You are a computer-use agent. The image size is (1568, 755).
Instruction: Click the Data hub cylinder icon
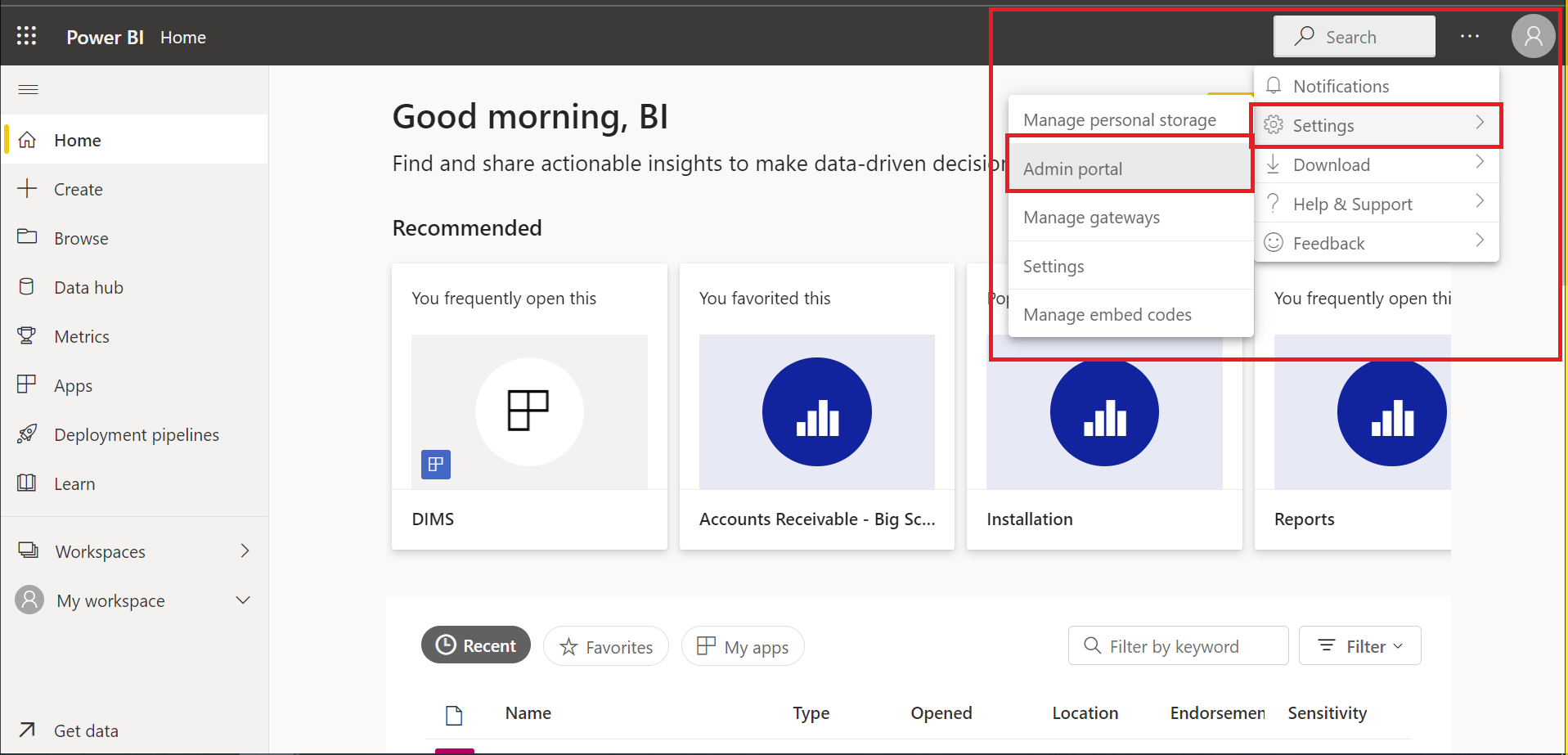point(27,286)
